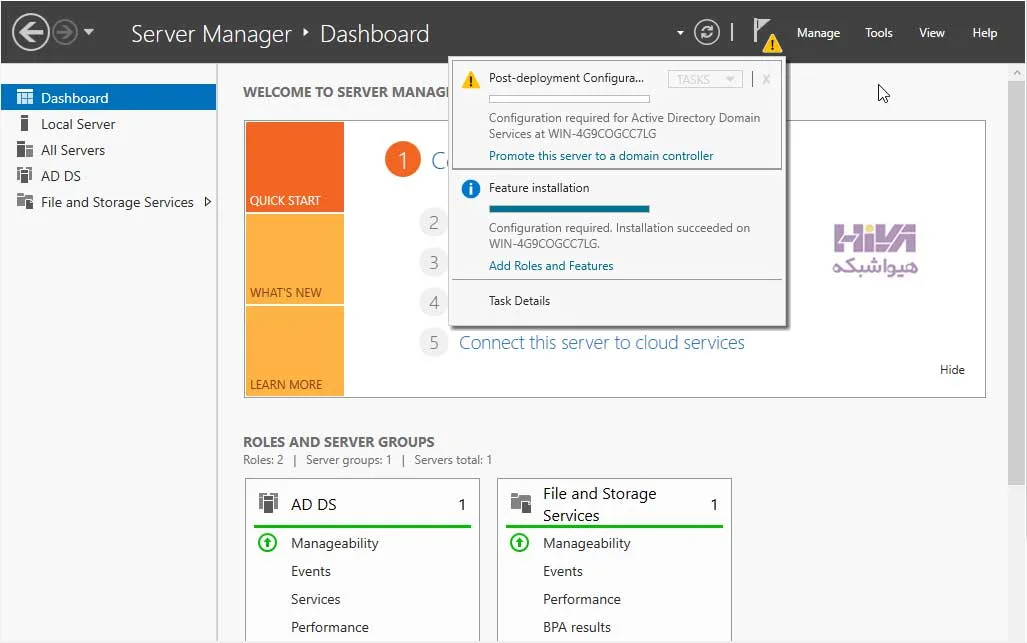Dismiss the Post-deployment notification with X
This screenshot has height=643, width=1027.
tap(766, 79)
